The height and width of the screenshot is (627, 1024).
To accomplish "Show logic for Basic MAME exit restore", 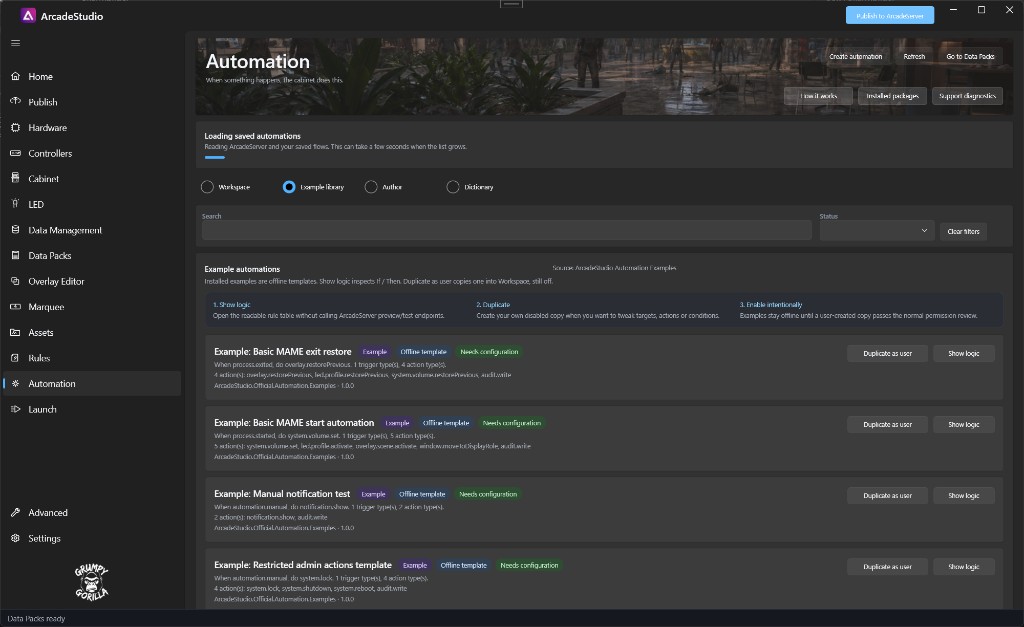I will point(963,353).
